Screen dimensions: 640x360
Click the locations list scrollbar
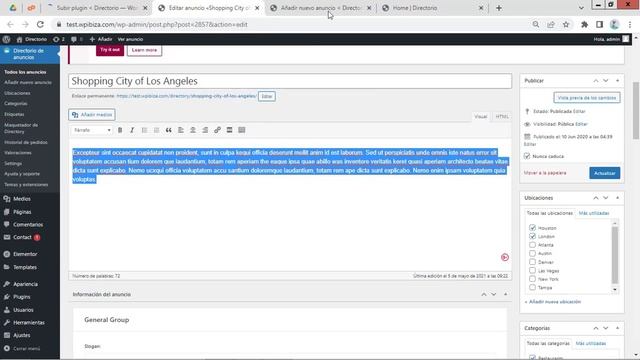tap(615, 255)
